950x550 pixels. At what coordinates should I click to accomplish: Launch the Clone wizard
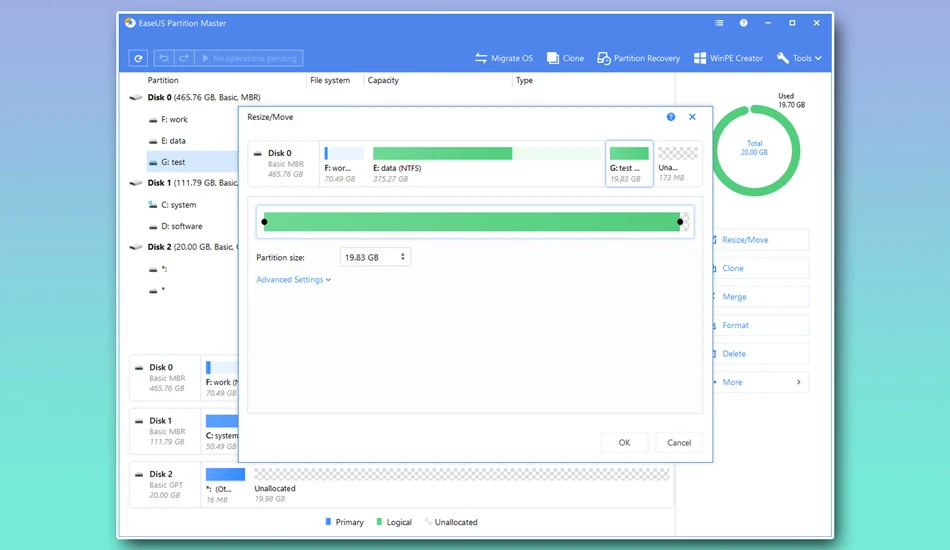(x=565, y=58)
